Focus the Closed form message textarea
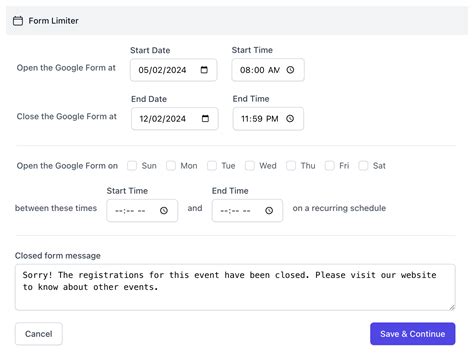The height and width of the screenshot is (361, 474). tap(235, 287)
